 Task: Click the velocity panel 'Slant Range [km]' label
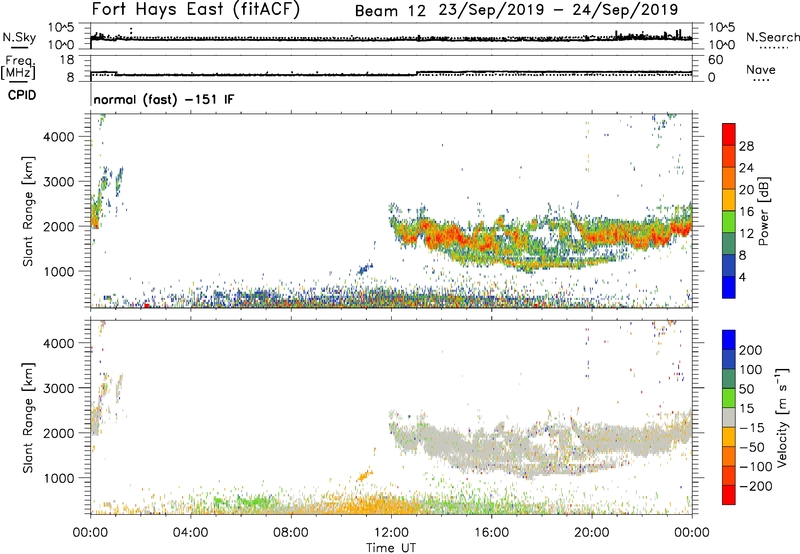point(28,418)
